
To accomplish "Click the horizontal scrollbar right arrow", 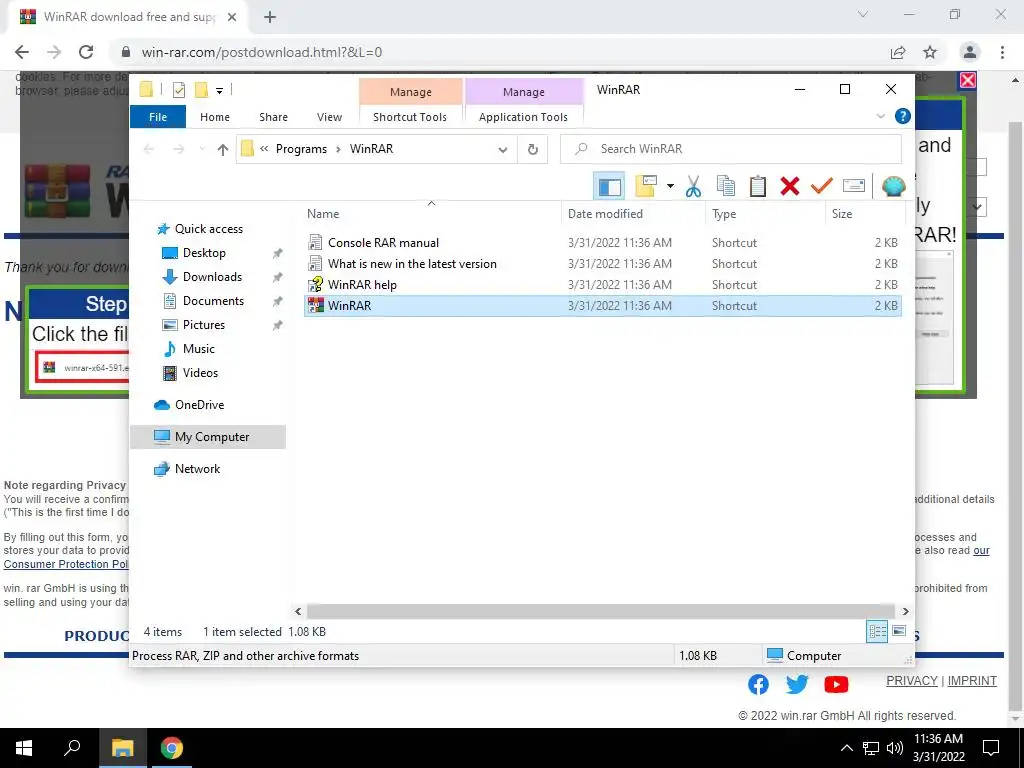I will click(x=906, y=612).
